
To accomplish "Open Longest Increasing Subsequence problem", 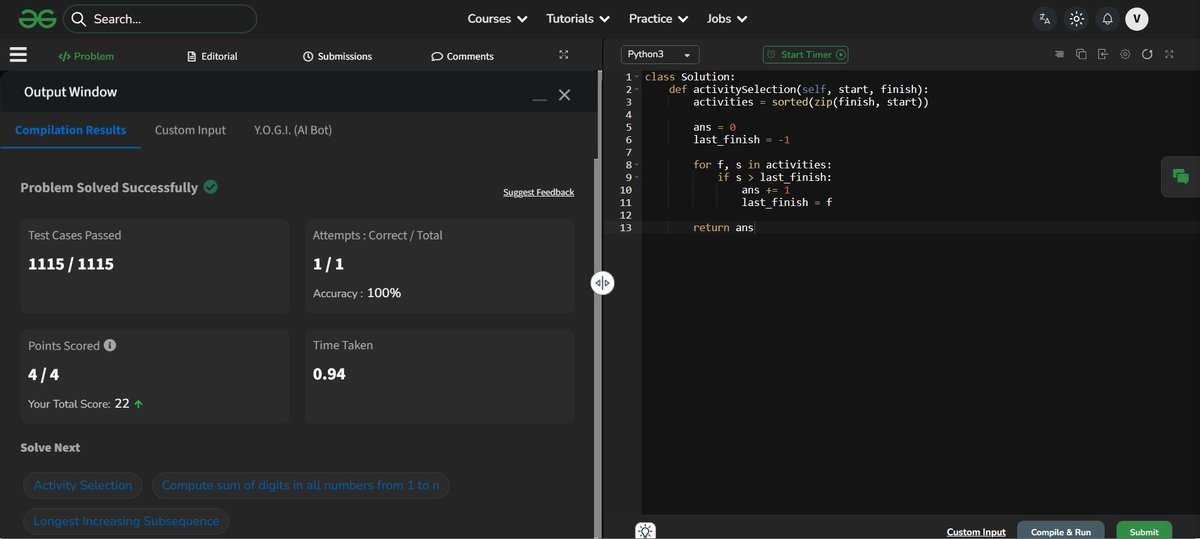I will point(126,521).
